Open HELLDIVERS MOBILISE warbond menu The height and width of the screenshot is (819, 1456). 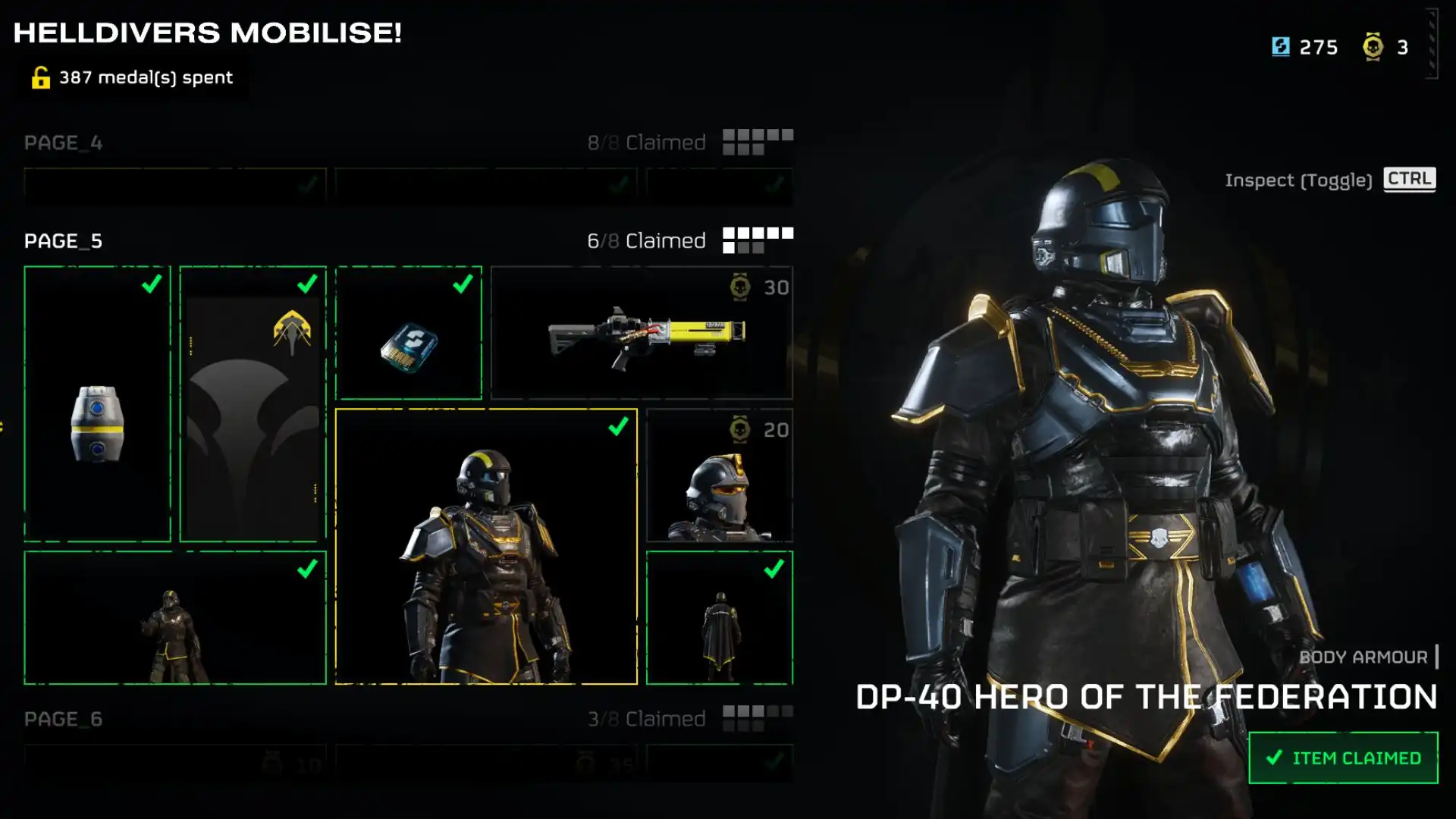(206, 33)
